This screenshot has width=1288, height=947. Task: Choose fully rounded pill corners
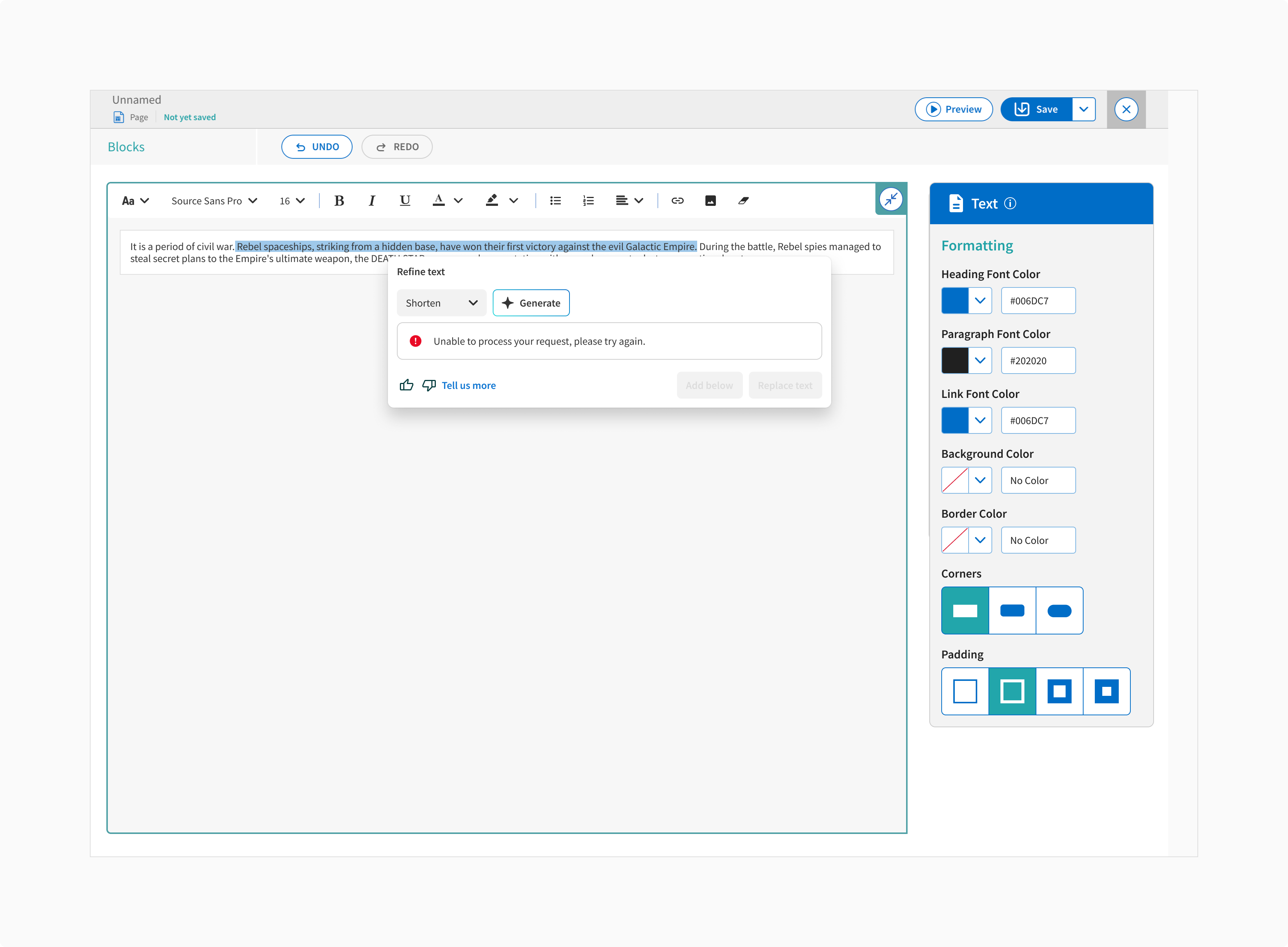[x=1059, y=610]
